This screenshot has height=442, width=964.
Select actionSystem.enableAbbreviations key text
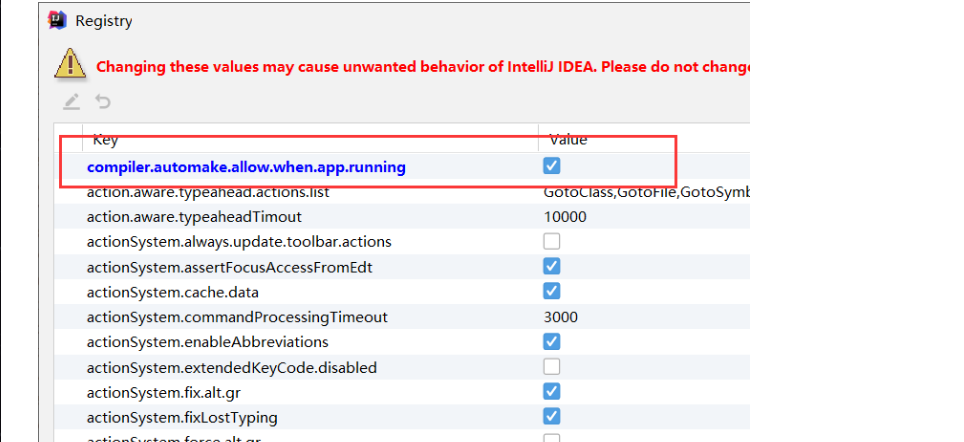(x=208, y=342)
